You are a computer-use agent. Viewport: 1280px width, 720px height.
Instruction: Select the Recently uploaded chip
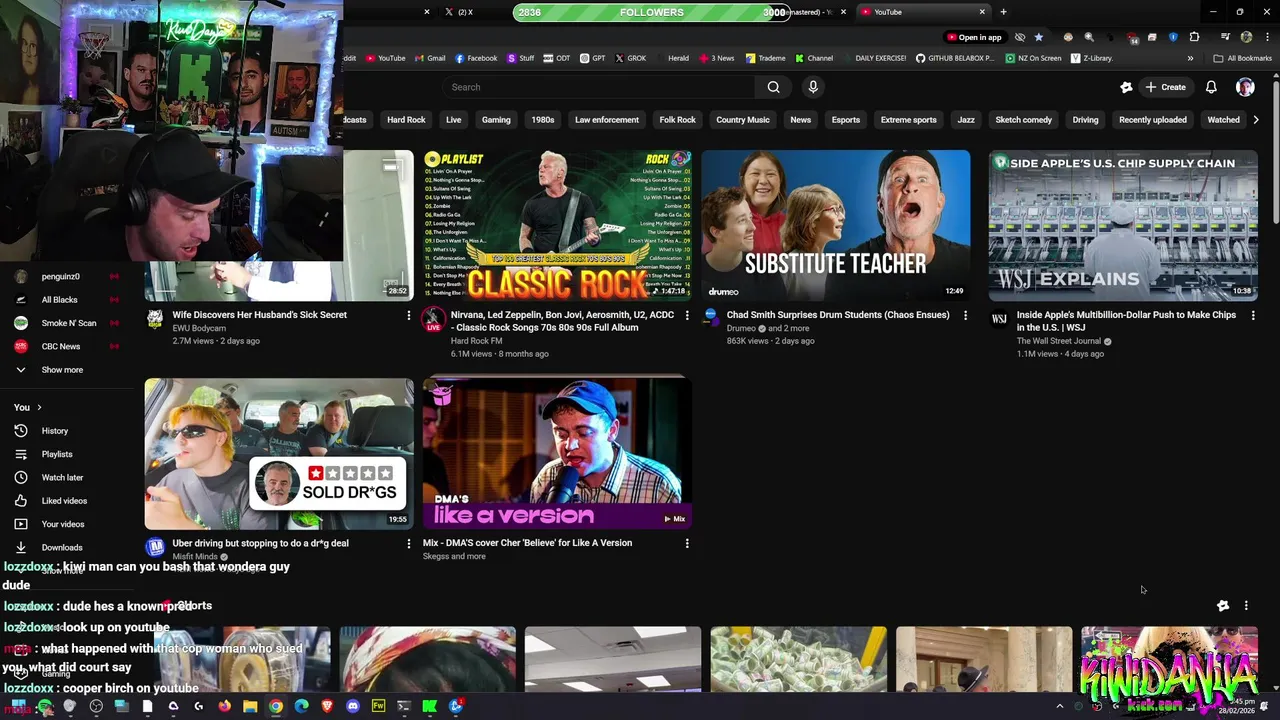point(1153,120)
